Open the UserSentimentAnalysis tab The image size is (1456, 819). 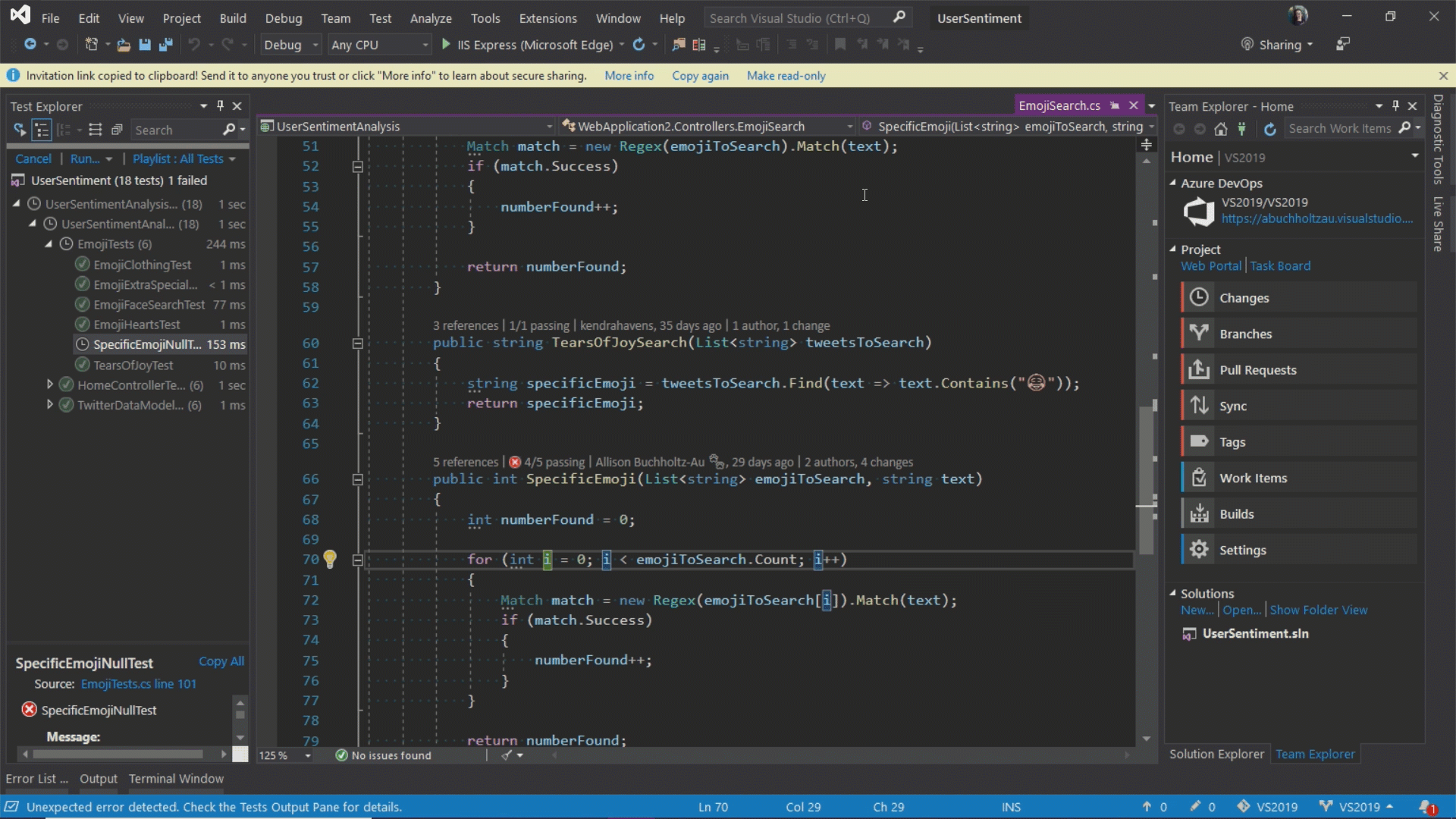coord(340,125)
